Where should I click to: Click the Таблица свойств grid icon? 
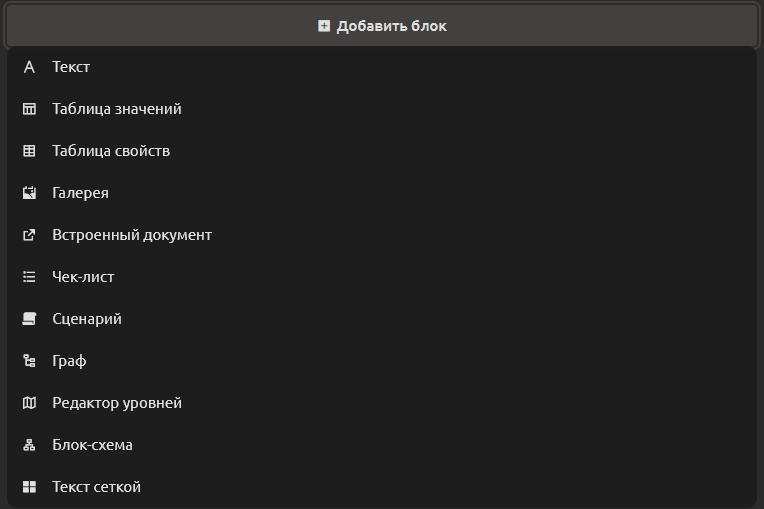tap(29, 151)
